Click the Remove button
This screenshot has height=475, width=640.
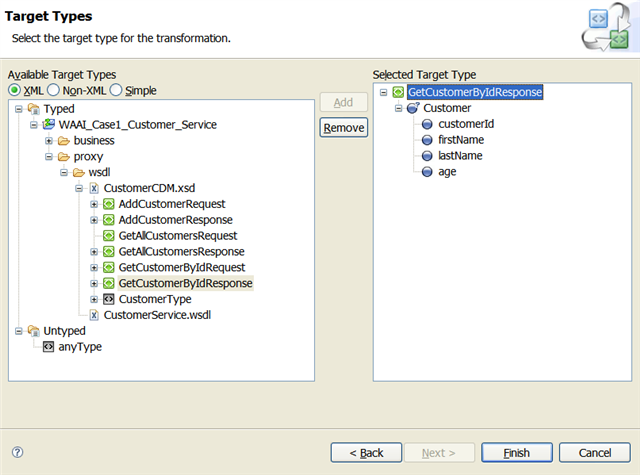[343, 128]
